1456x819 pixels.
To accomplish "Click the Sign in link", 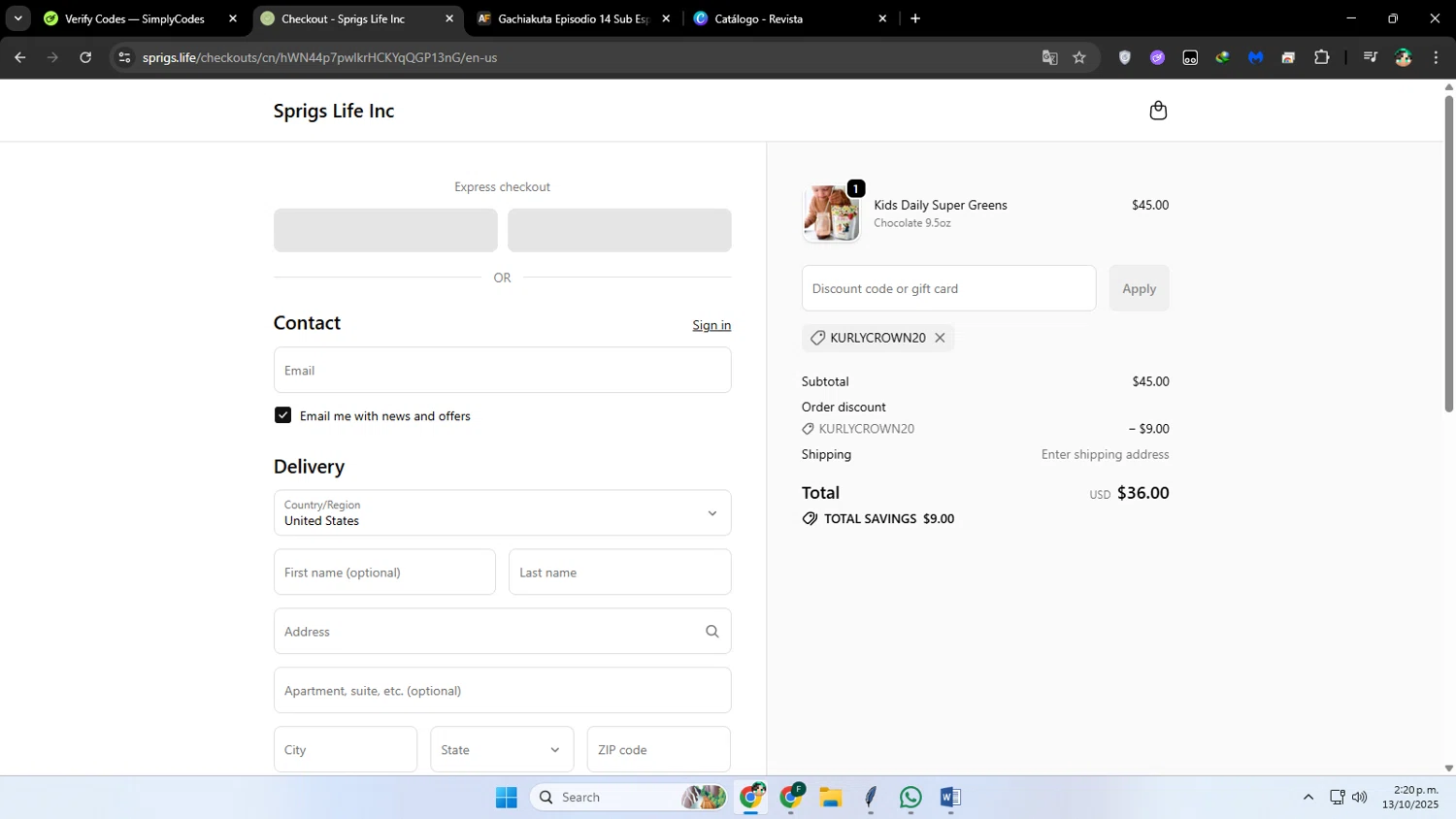I will 711,325.
